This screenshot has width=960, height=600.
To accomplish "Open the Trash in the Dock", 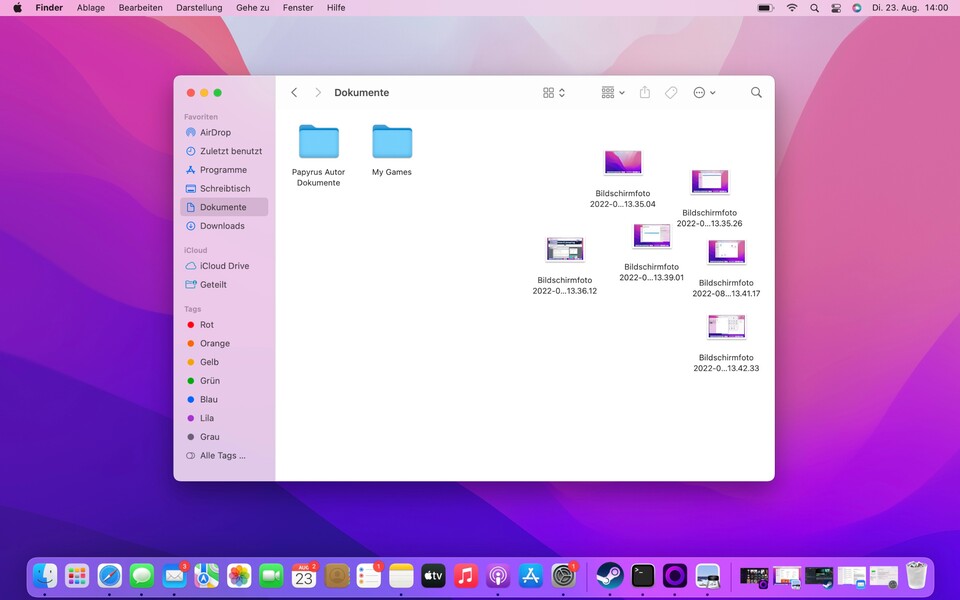I will click(x=916, y=576).
